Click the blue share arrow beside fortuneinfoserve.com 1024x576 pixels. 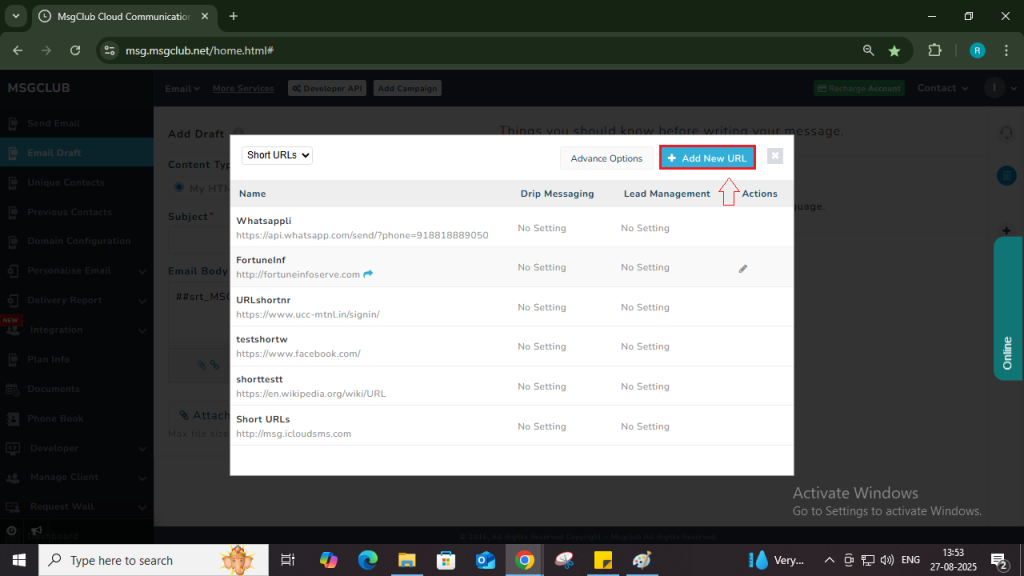pyautogui.click(x=368, y=274)
